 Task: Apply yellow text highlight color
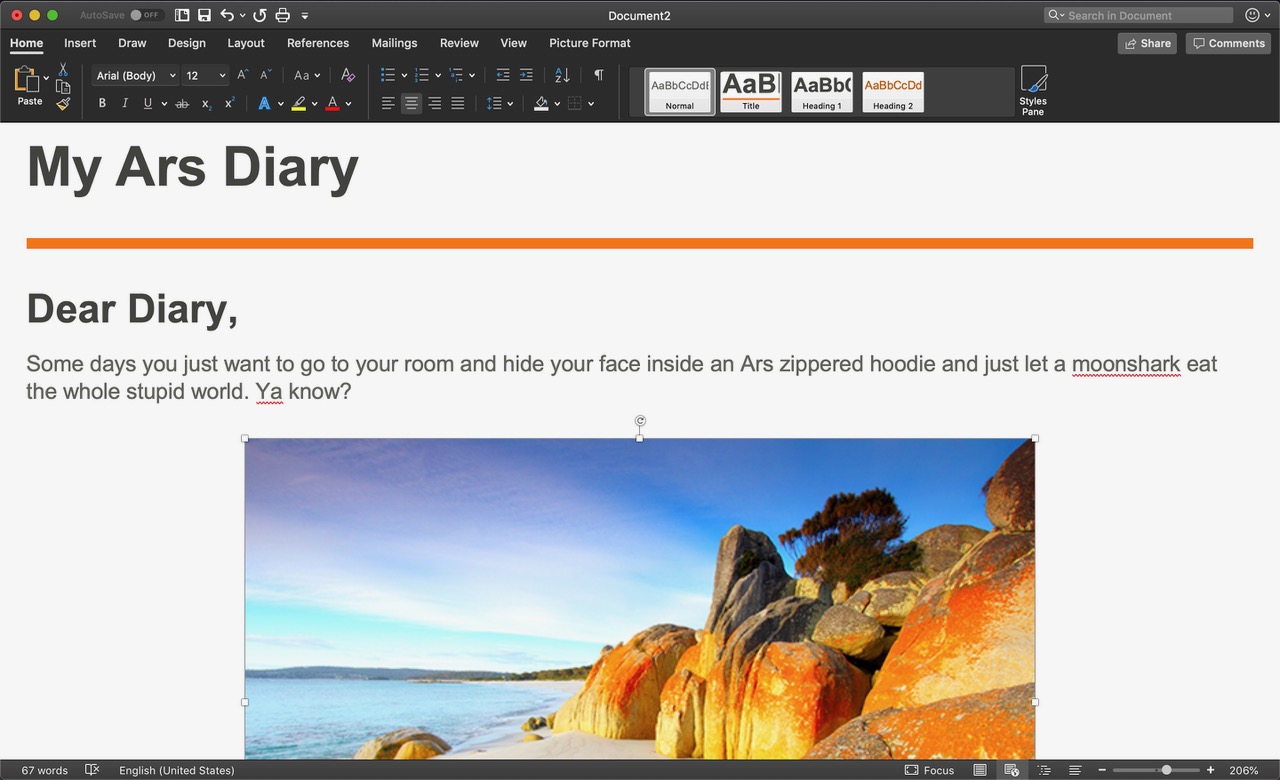click(299, 103)
